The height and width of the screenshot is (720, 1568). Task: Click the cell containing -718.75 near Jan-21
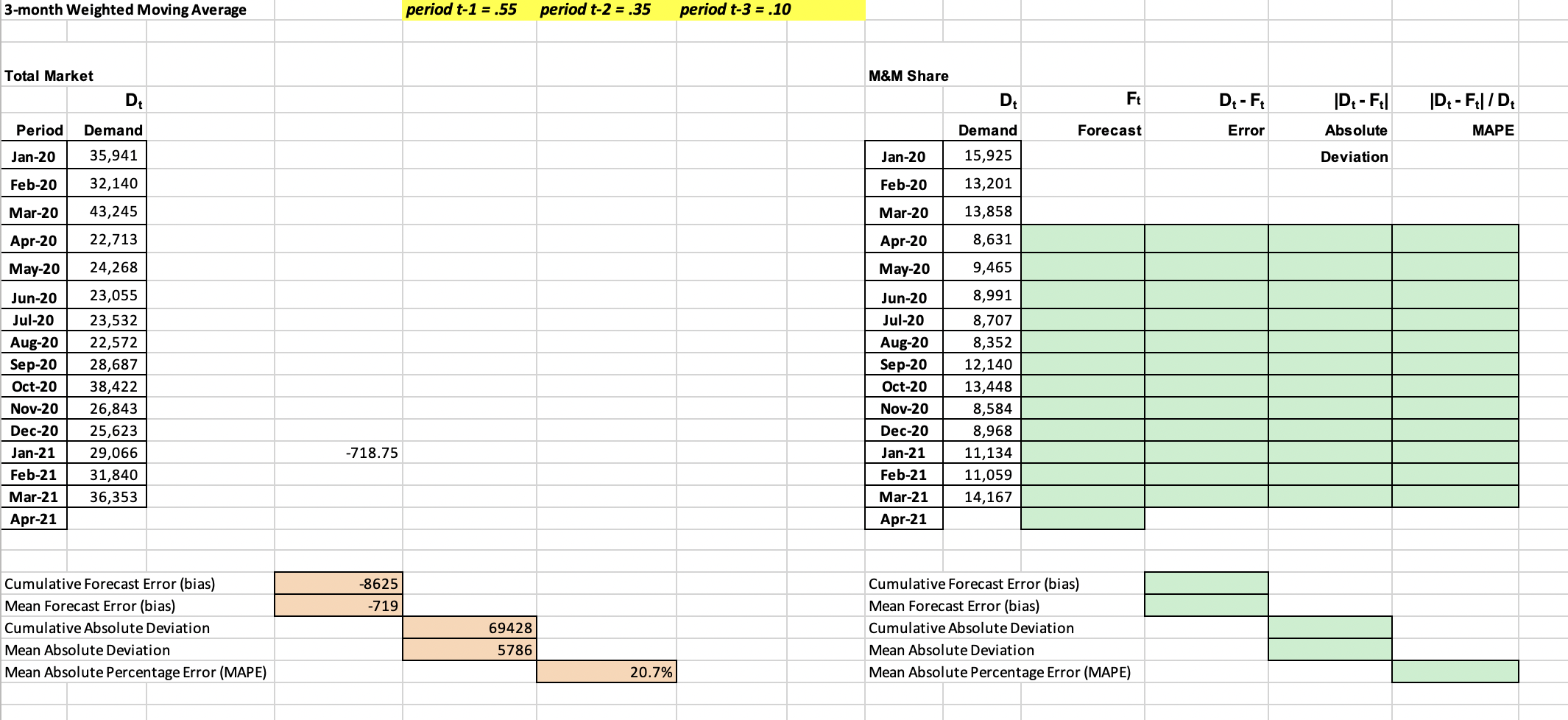[x=337, y=452]
